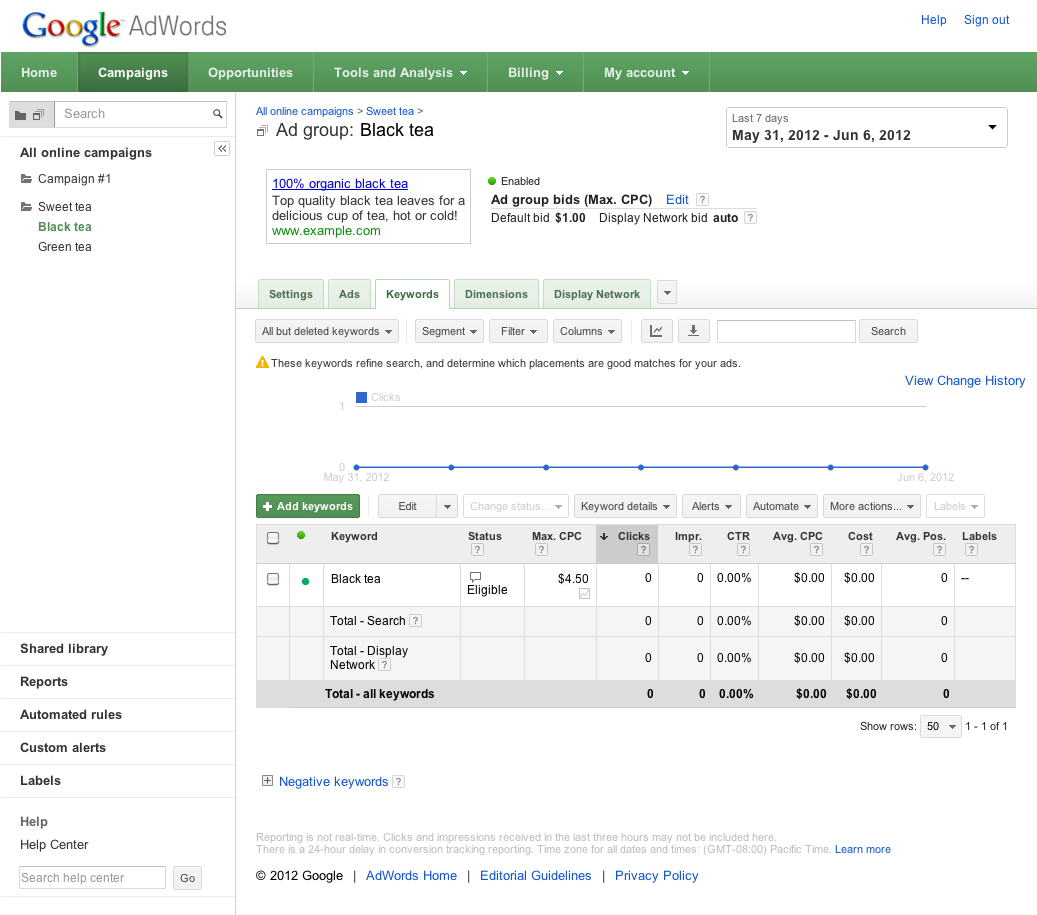This screenshot has height=915, width=1037.
Task: Click the copy icon beside Ad group title
Action: [x=262, y=131]
